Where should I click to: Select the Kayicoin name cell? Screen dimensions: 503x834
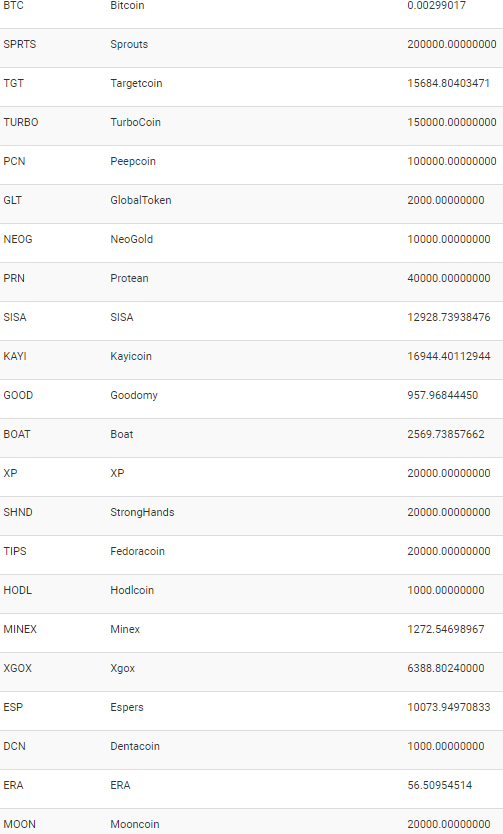click(x=131, y=356)
